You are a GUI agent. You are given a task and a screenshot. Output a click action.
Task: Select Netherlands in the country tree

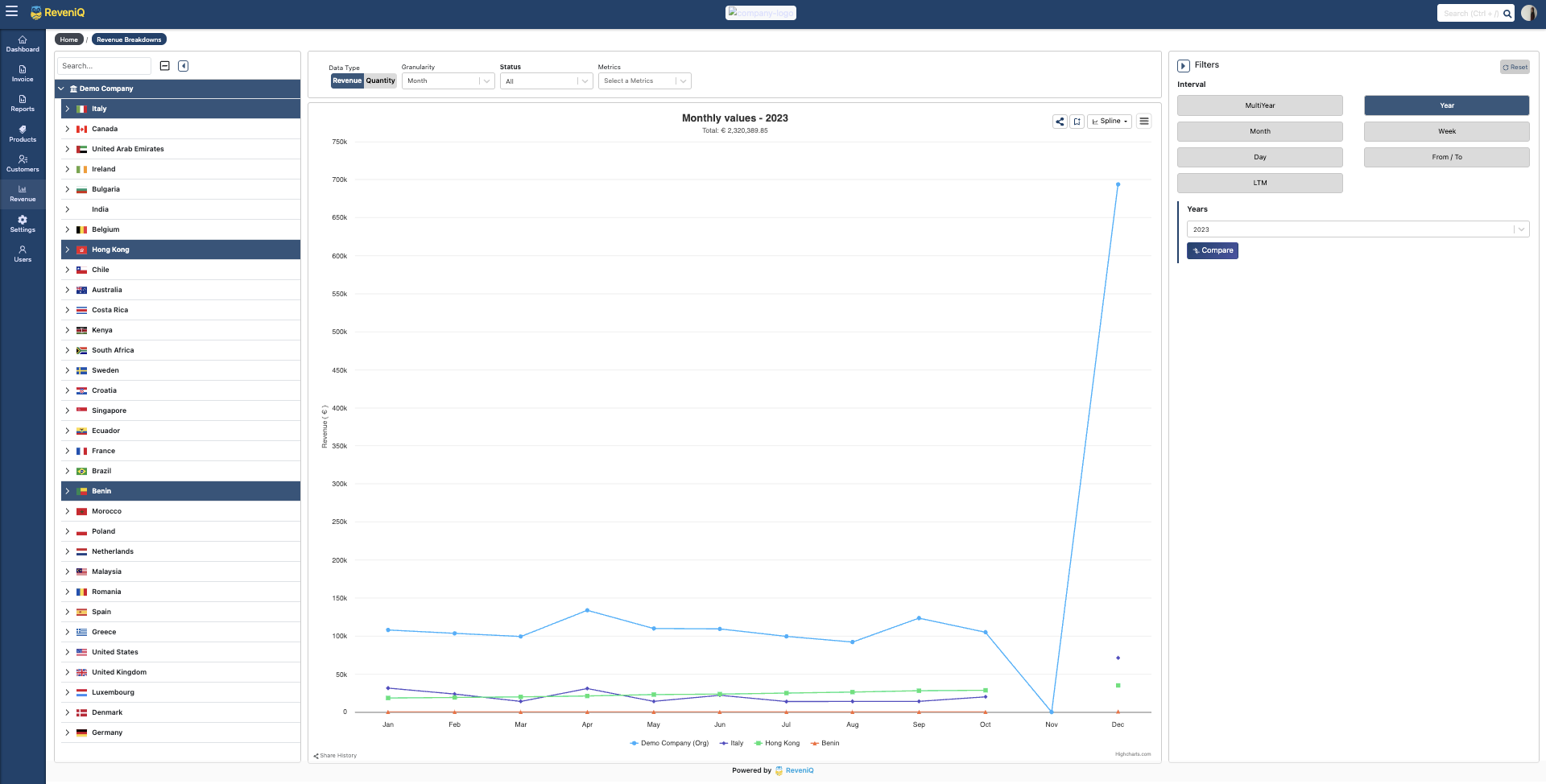(x=113, y=551)
